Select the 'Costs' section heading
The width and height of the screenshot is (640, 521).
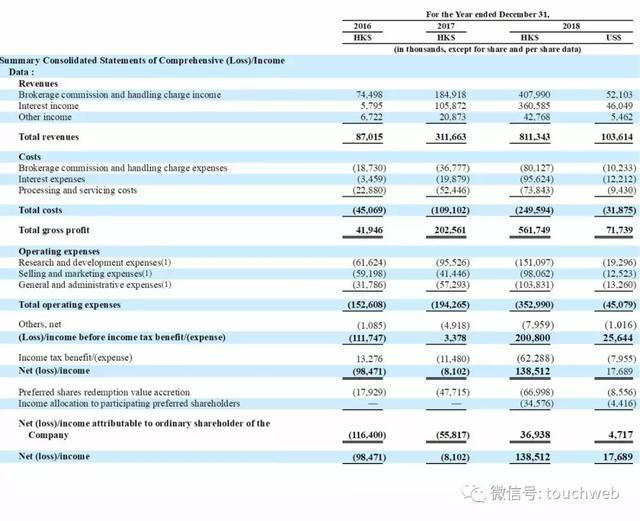(x=29, y=157)
